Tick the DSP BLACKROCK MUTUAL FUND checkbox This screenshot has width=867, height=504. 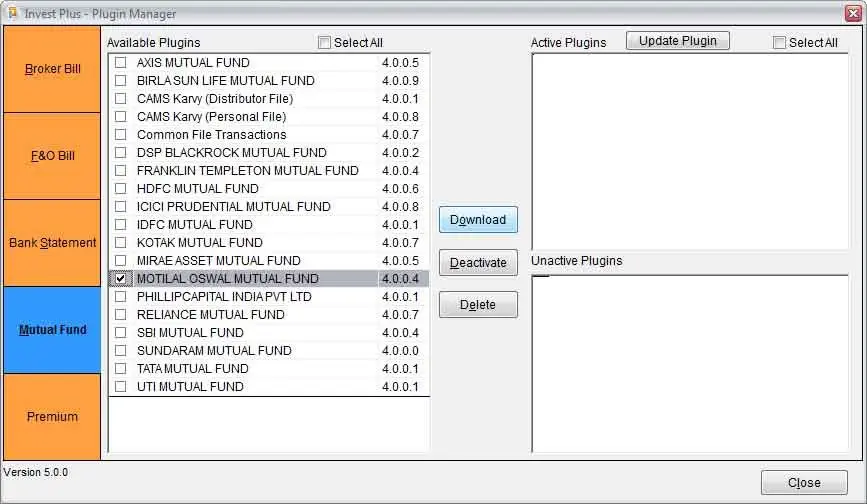click(x=121, y=153)
